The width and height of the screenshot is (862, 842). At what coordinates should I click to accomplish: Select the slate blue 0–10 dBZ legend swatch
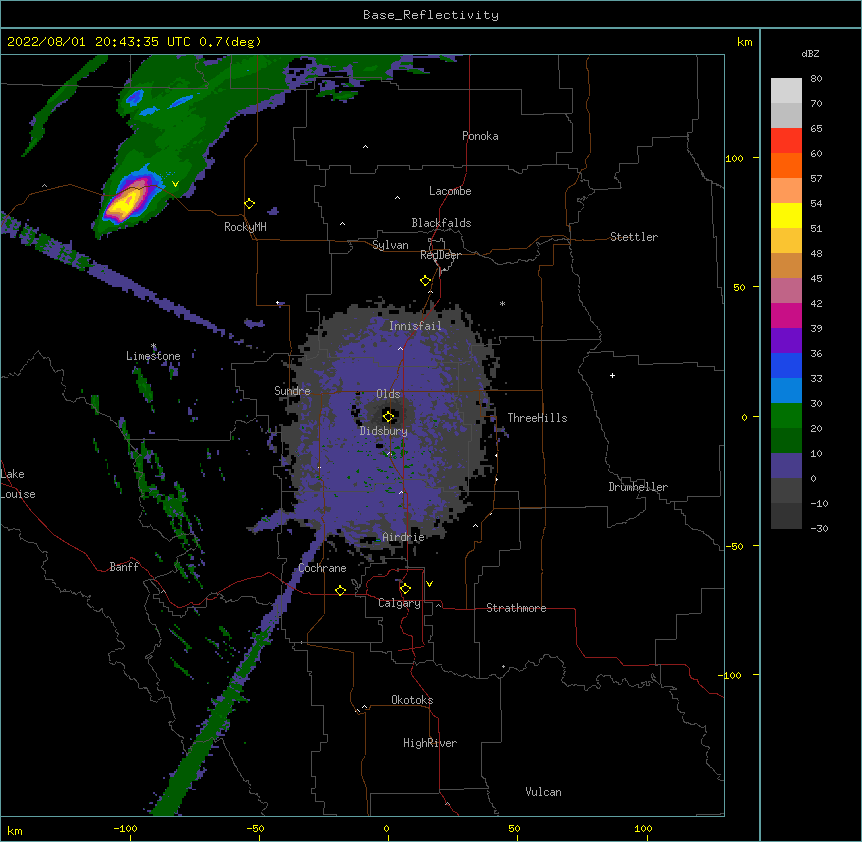click(786, 466)
